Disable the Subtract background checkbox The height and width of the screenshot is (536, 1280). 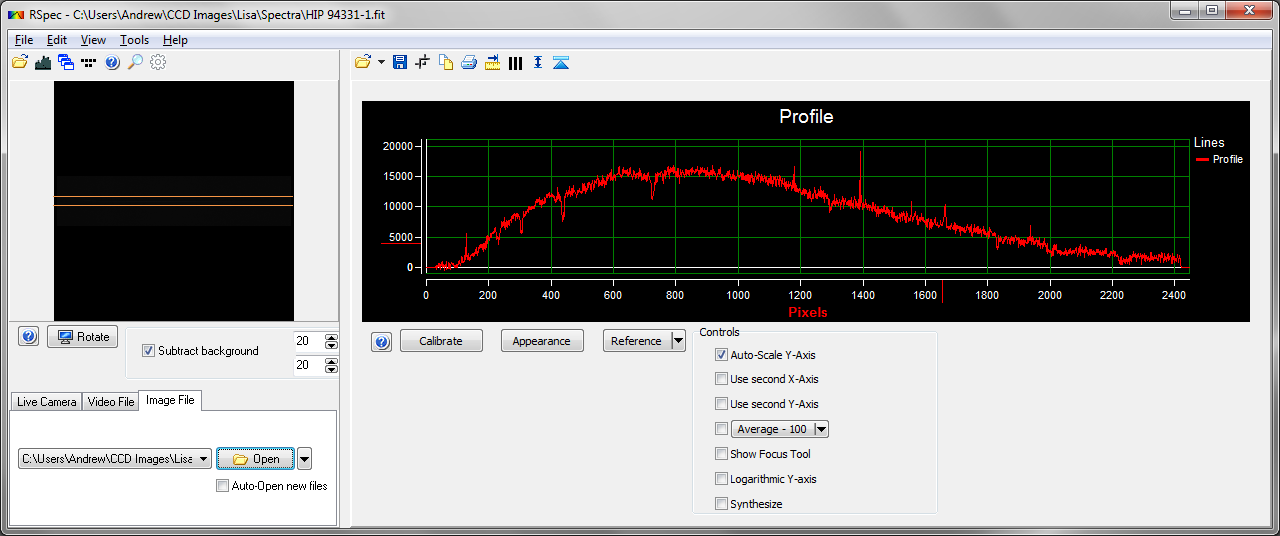pyautogui.click(x=149, y=351)
